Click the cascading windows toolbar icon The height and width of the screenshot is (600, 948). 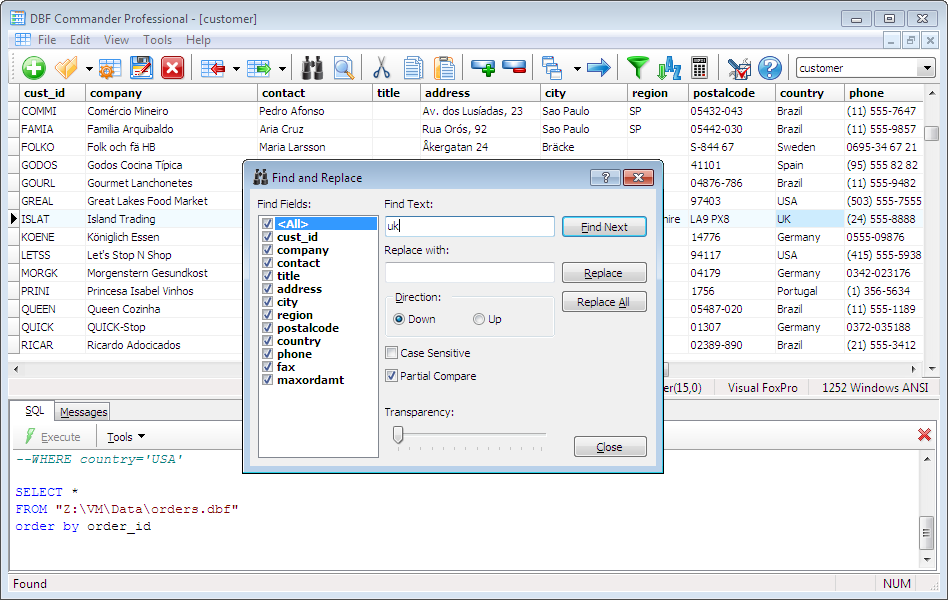[552, 68]
